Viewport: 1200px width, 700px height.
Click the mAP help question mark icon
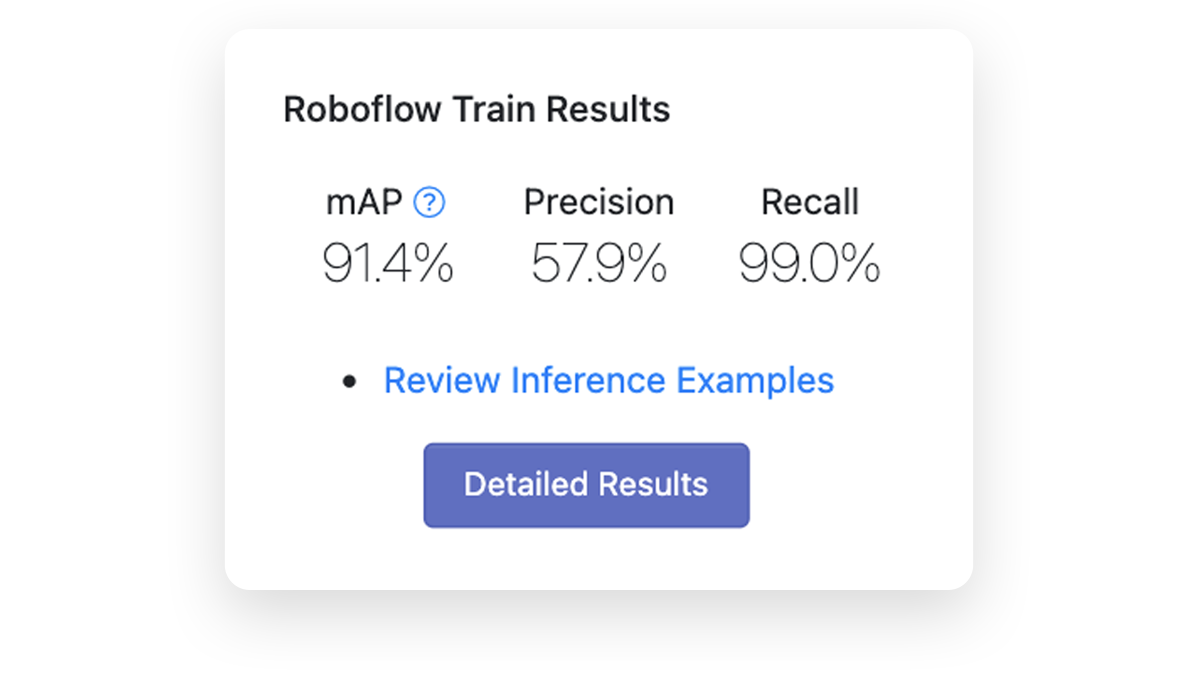point(429,203)
